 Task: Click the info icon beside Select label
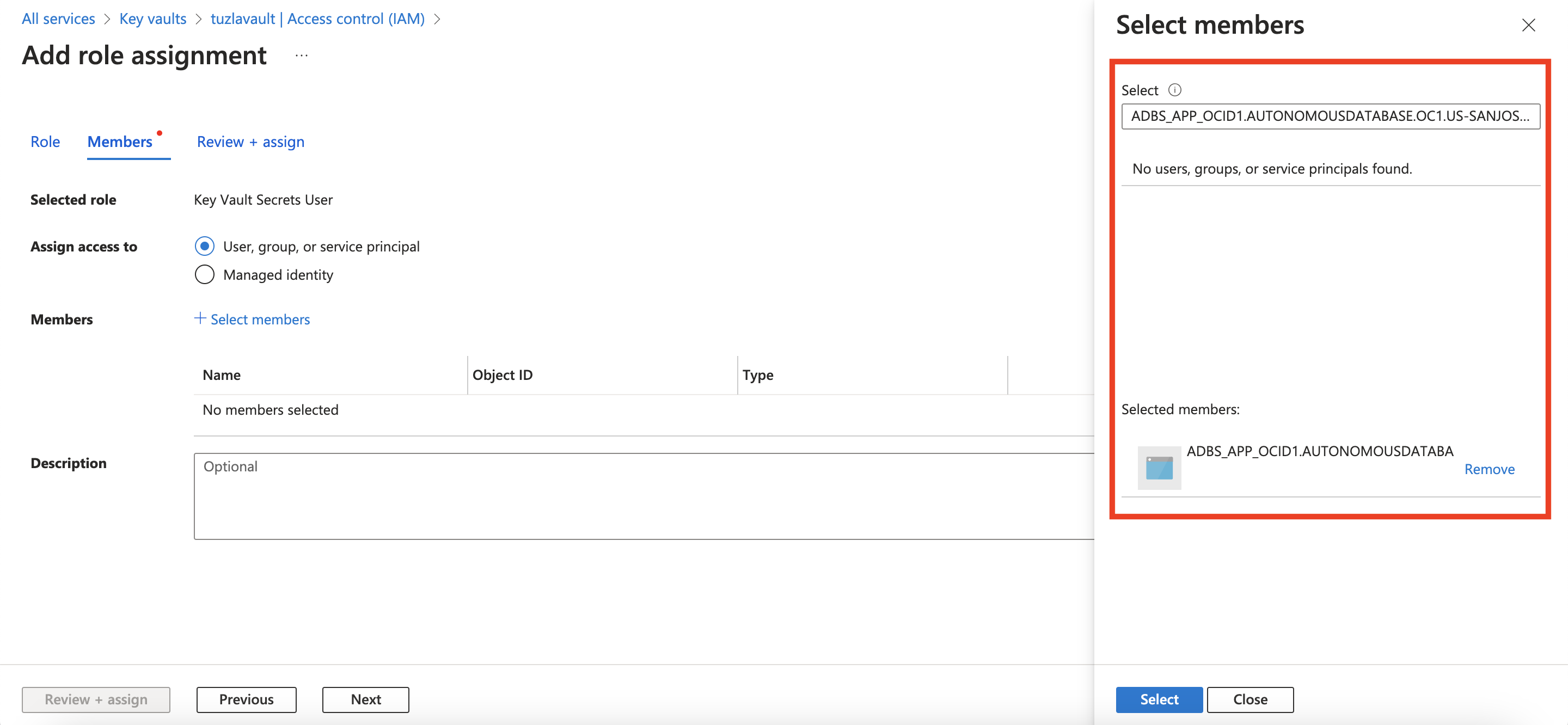(x=1176, y=89)
